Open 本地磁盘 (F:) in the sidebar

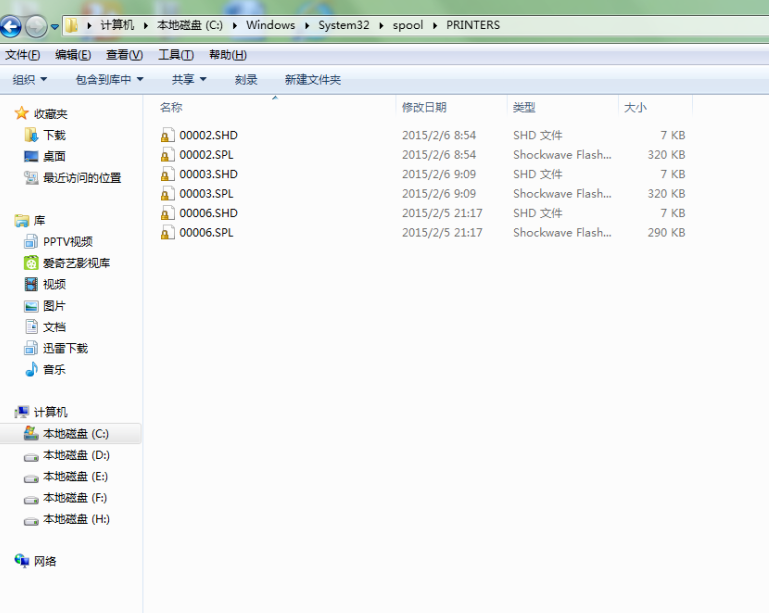[x=75, y=498]
